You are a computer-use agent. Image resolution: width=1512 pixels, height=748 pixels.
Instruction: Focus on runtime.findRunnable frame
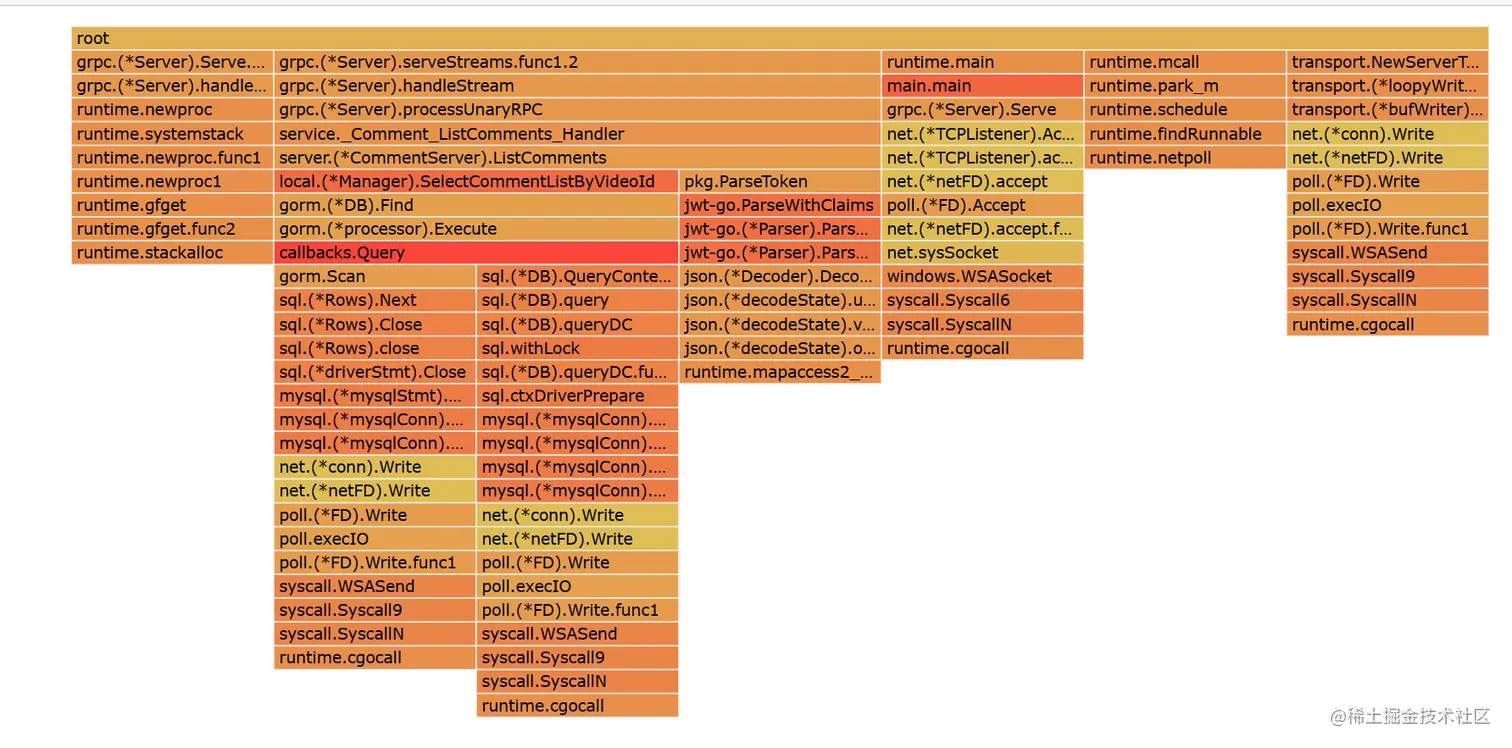pos(1185,134)
